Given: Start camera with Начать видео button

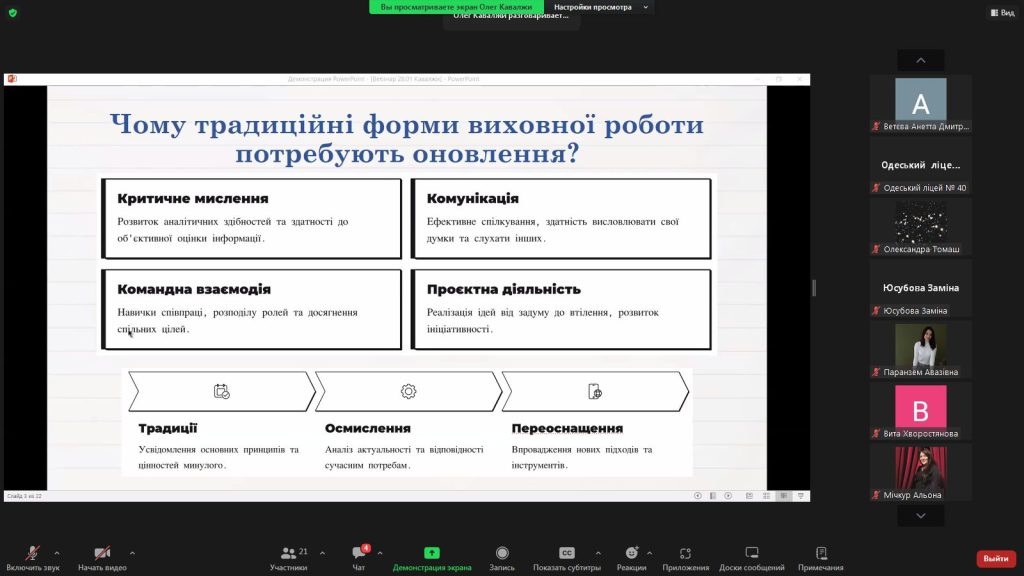Looking at the screenshot, I should 102,554.
